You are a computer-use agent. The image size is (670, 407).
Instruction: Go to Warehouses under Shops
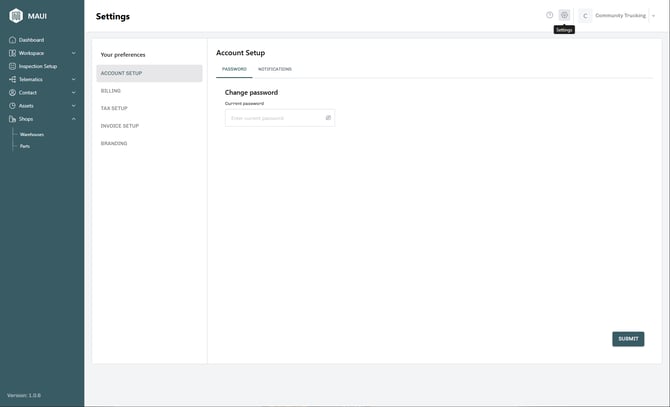(32, 134)
